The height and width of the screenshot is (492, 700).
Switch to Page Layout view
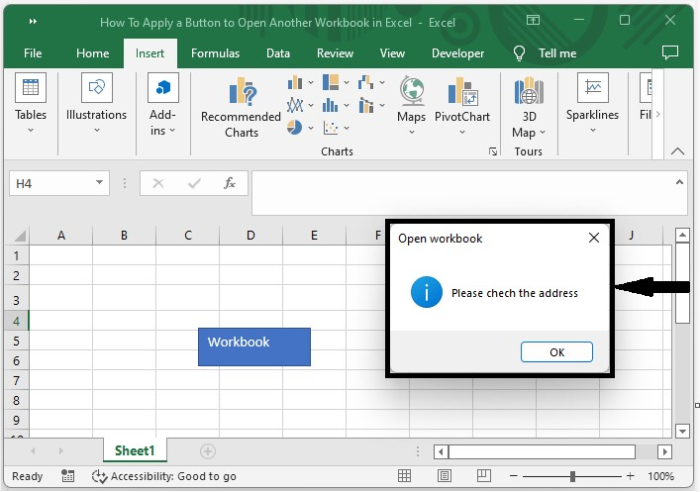[x=444, y=476]
